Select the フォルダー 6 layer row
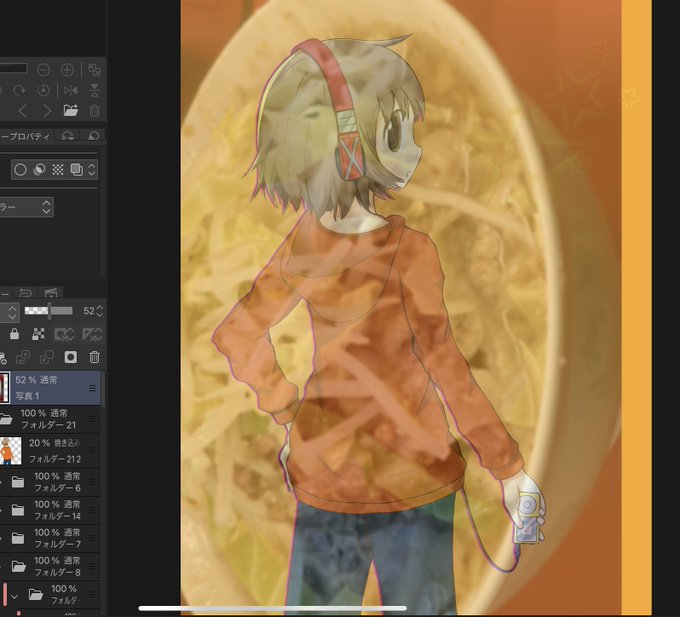Screen dimensions: 680x617 coord(50,482)
